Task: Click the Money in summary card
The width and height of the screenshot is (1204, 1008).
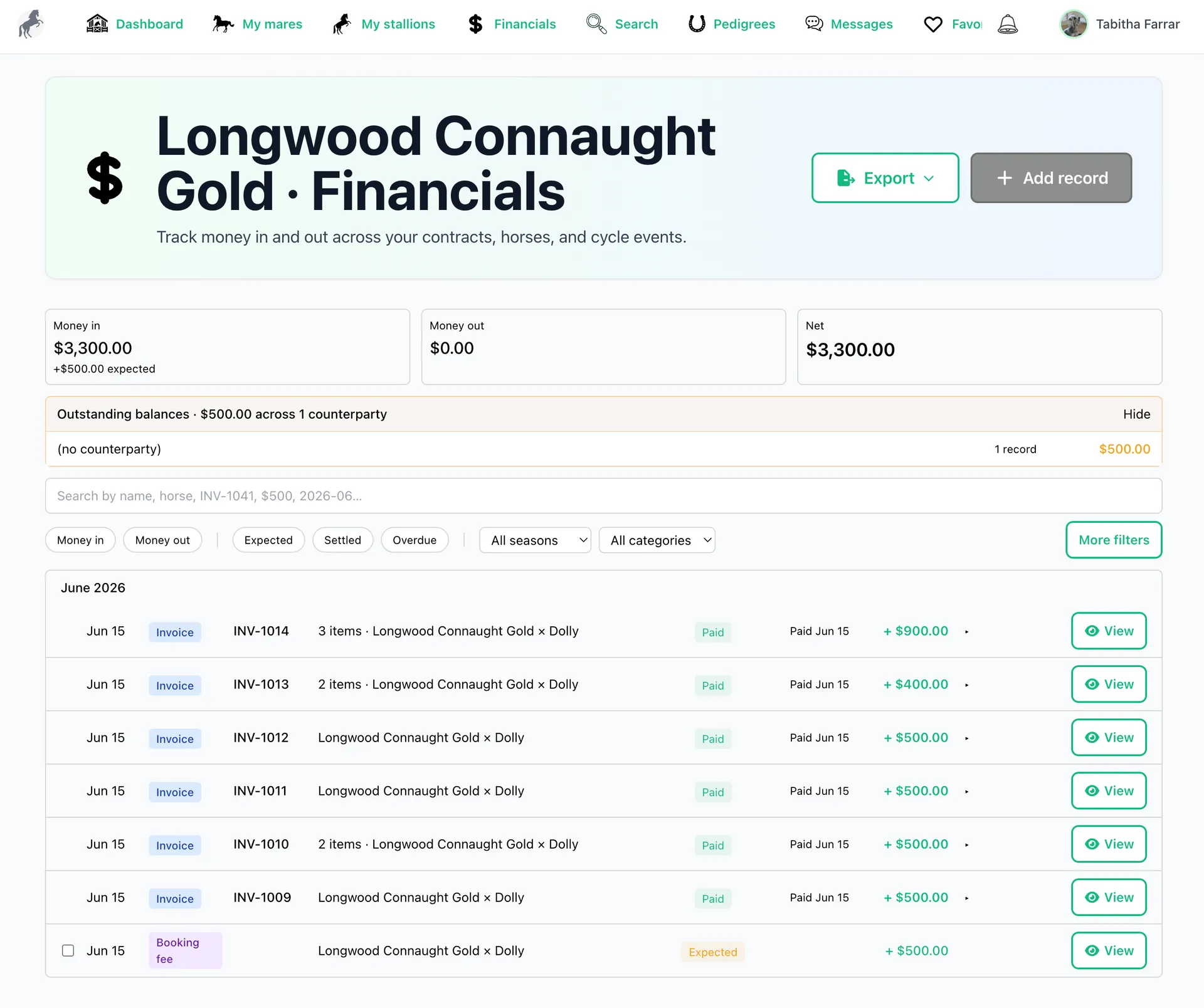Action: (x=228, y=347)
